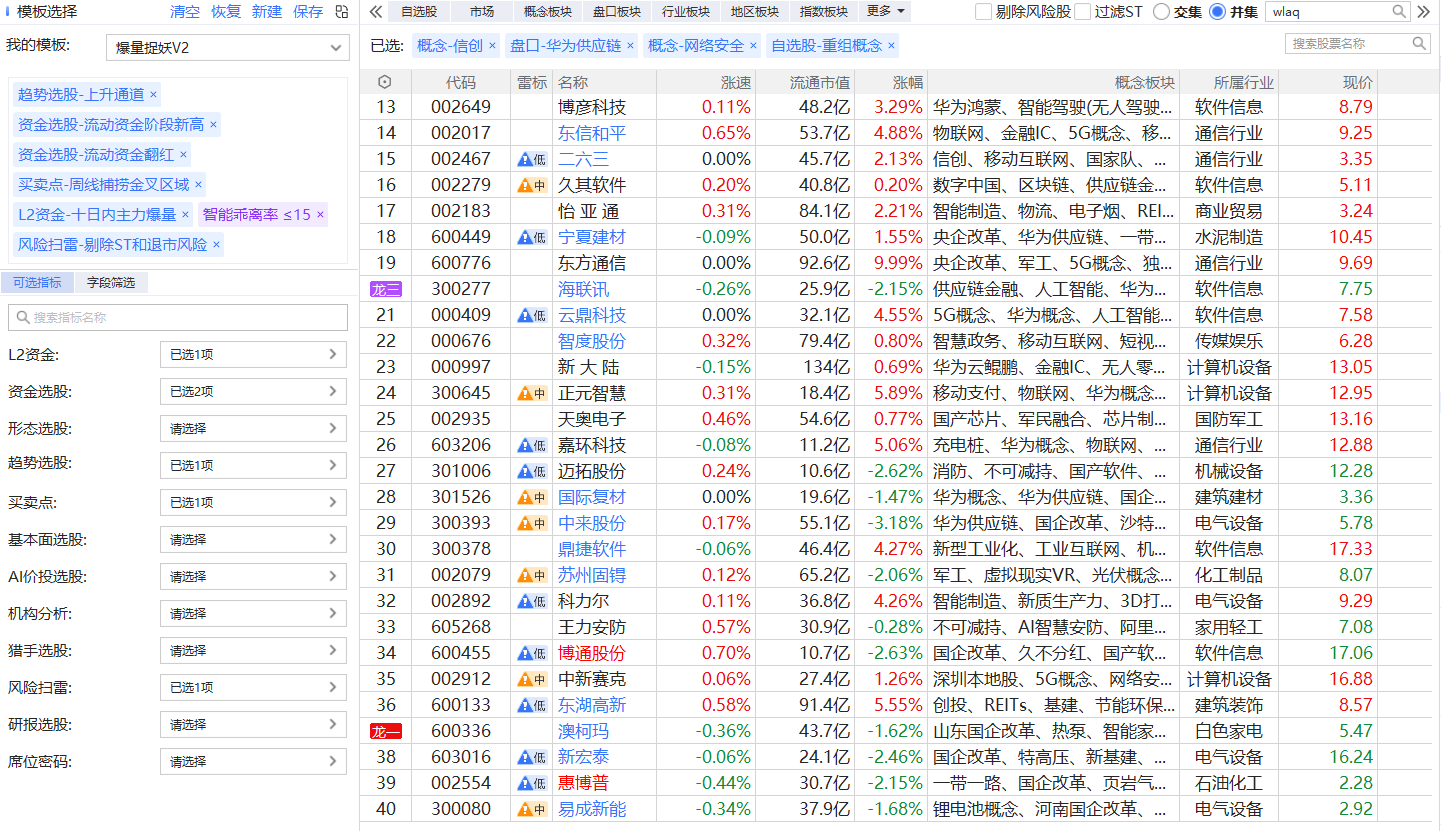
Task: Enable the 剔除风险股 checkbox
Action: 983,12
